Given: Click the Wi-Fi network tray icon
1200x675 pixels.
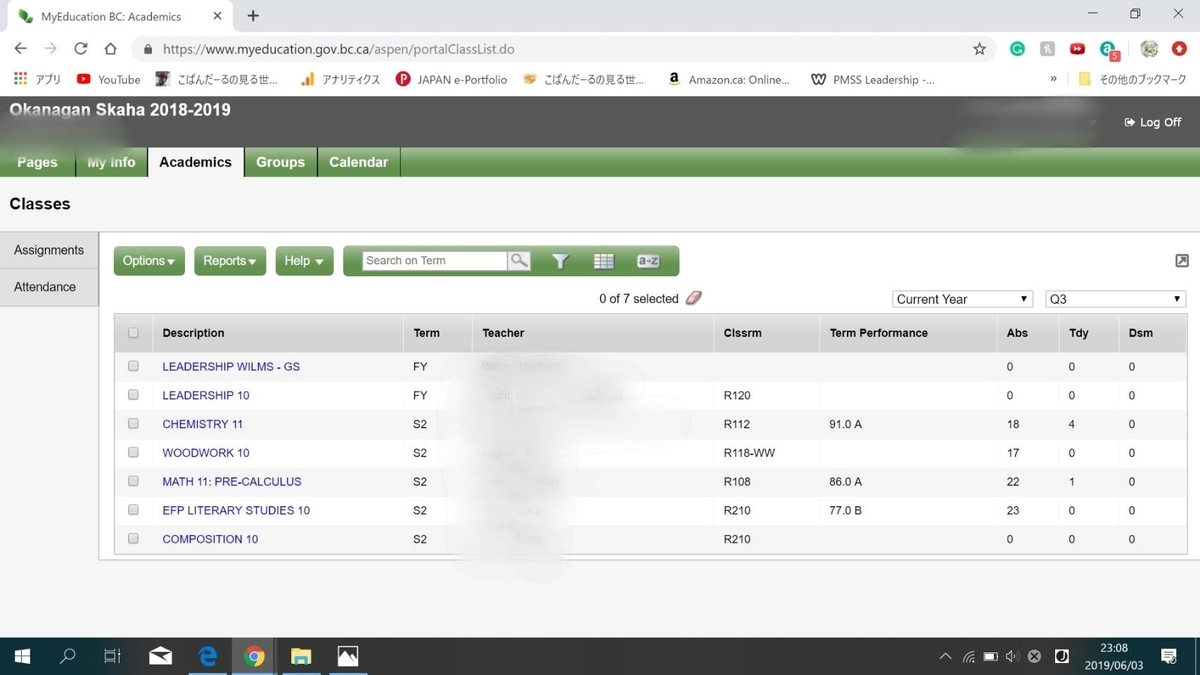Looking at the screenshot, I should 968,656.
